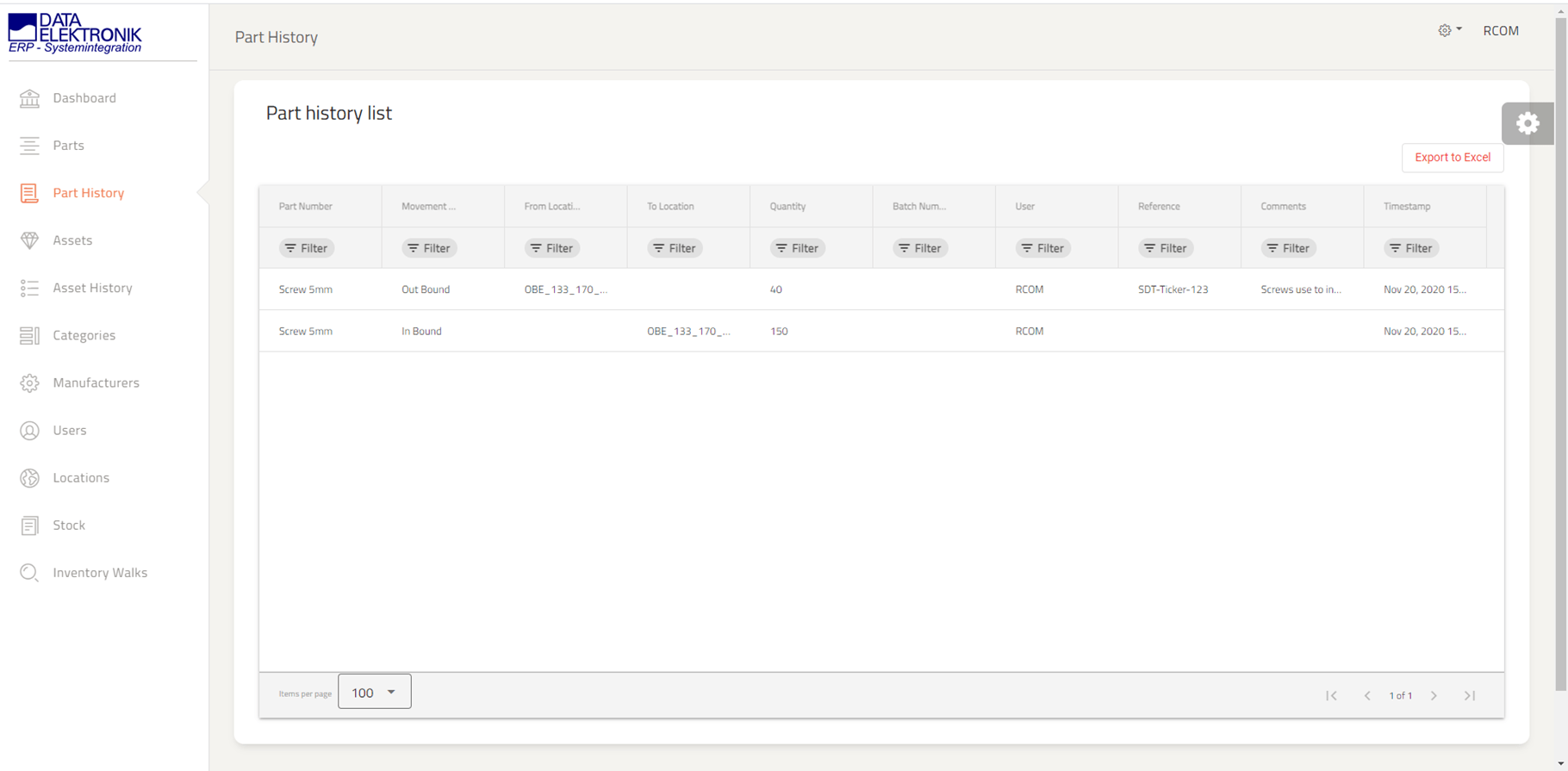Open the Dashboard menu item

[84, 98]
